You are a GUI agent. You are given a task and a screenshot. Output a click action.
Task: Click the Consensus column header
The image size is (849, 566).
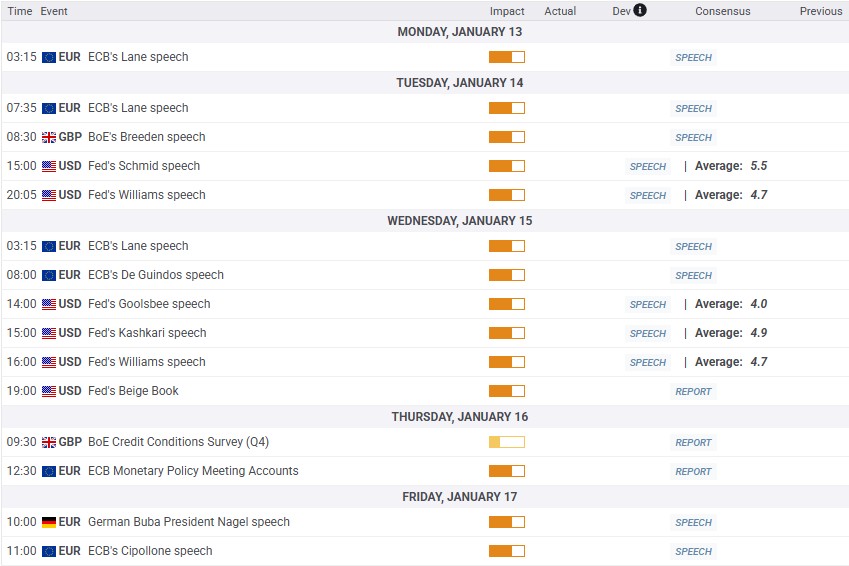click(x=723, y=11)
